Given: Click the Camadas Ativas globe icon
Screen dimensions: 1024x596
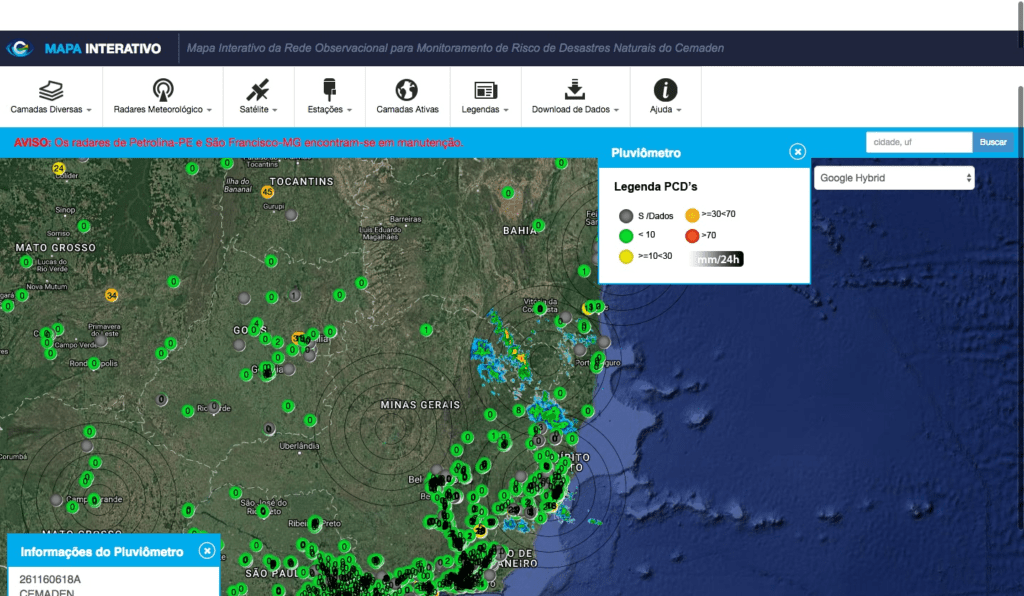Looking at the screenshot, I should (406, 89).
